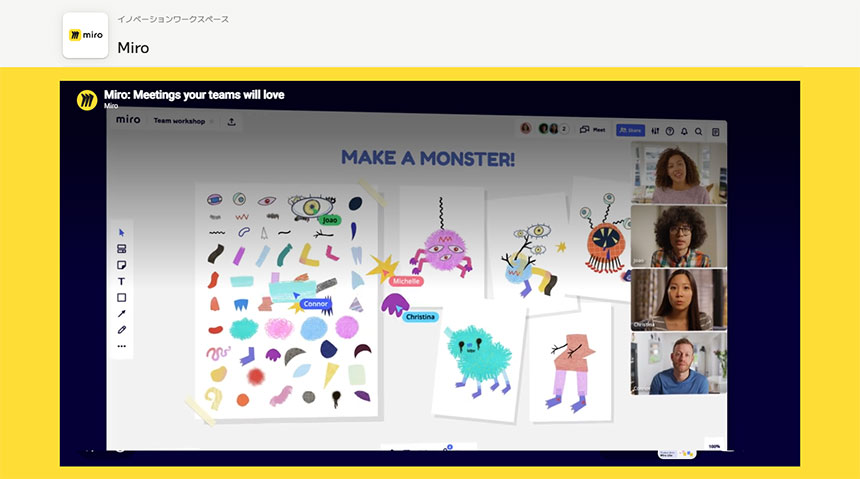Click the export board upload icon

(231, 121)
